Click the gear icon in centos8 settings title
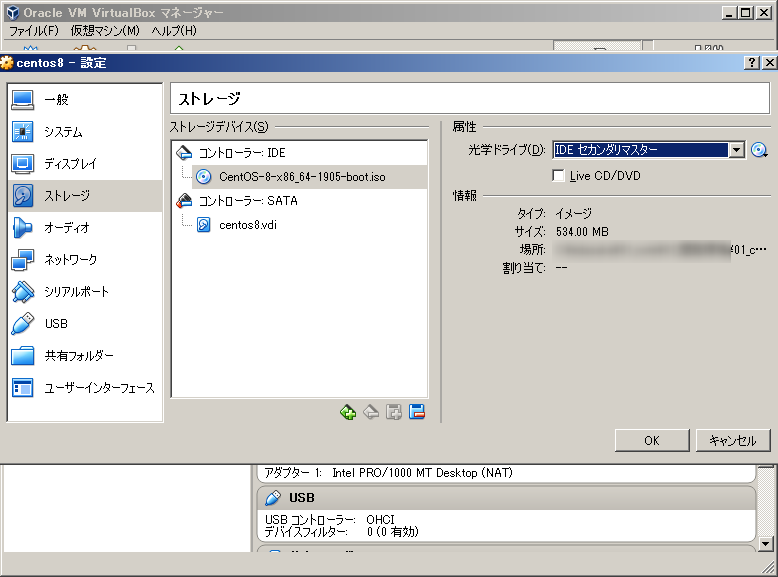 (7, 63)
